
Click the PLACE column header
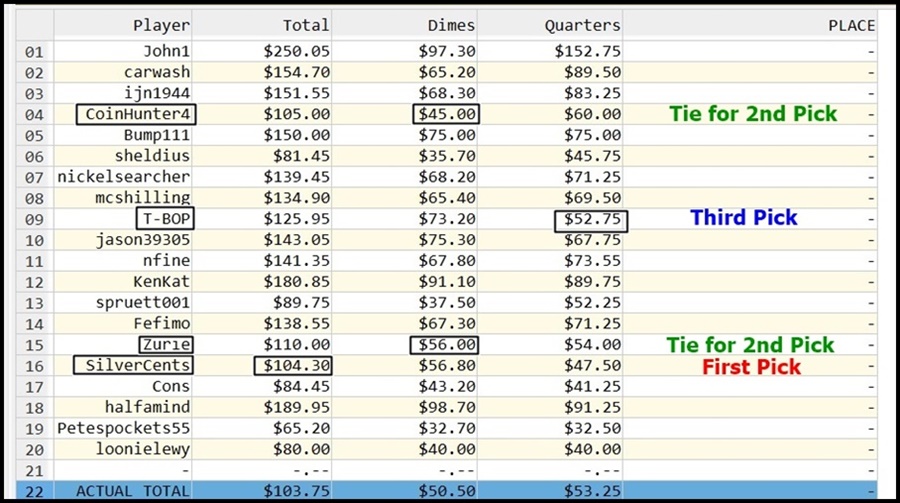tap(750, 25)
